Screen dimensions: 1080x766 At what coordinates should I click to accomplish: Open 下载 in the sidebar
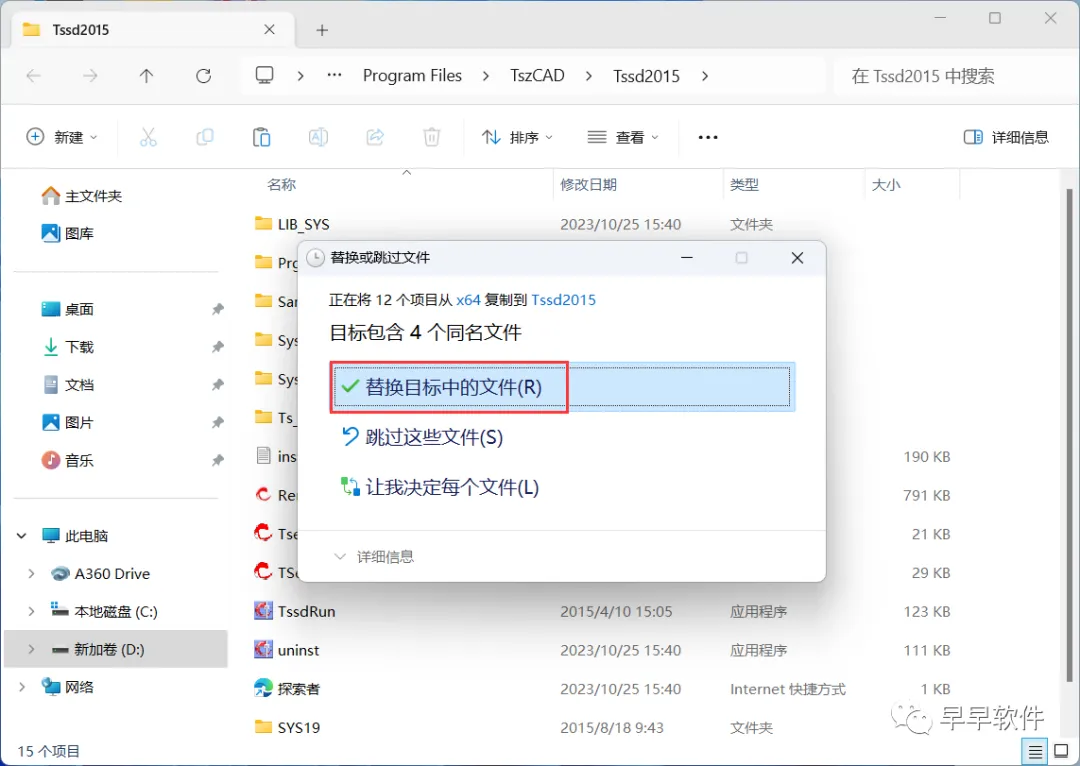pyautogui.click(x=68, y=347)
